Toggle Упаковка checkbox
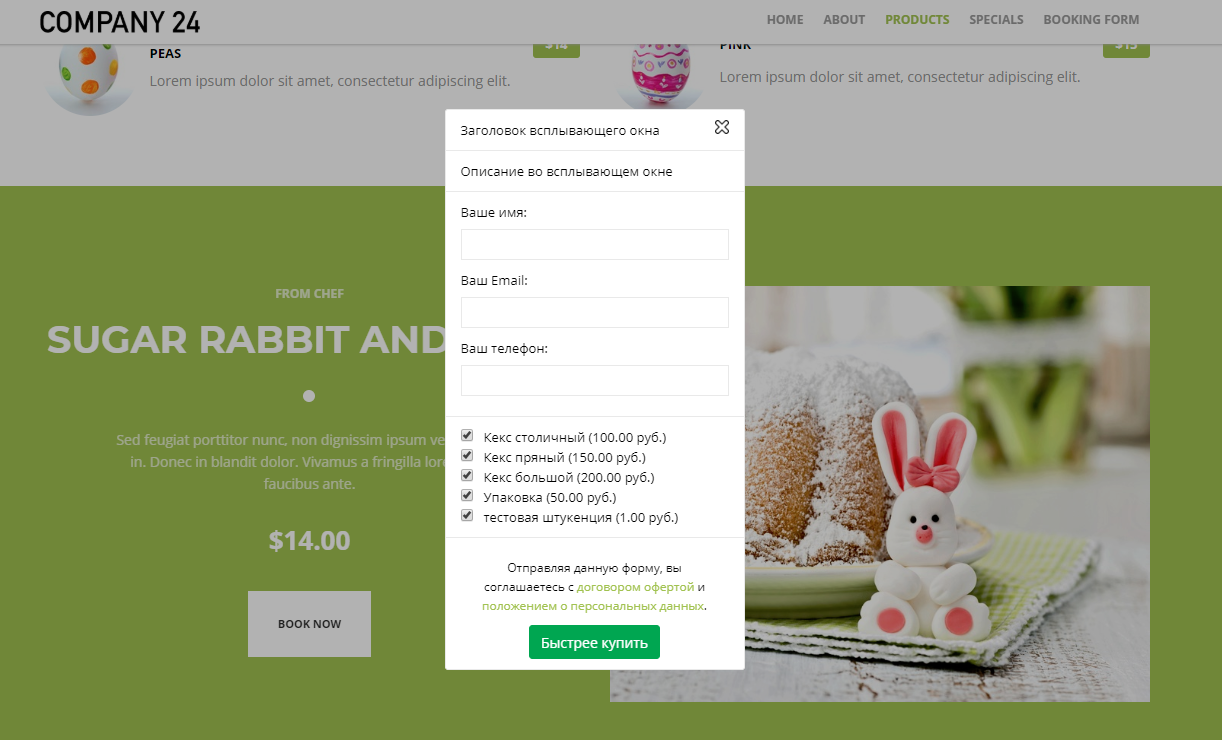 pyautogui.click(x=467, y=495)
